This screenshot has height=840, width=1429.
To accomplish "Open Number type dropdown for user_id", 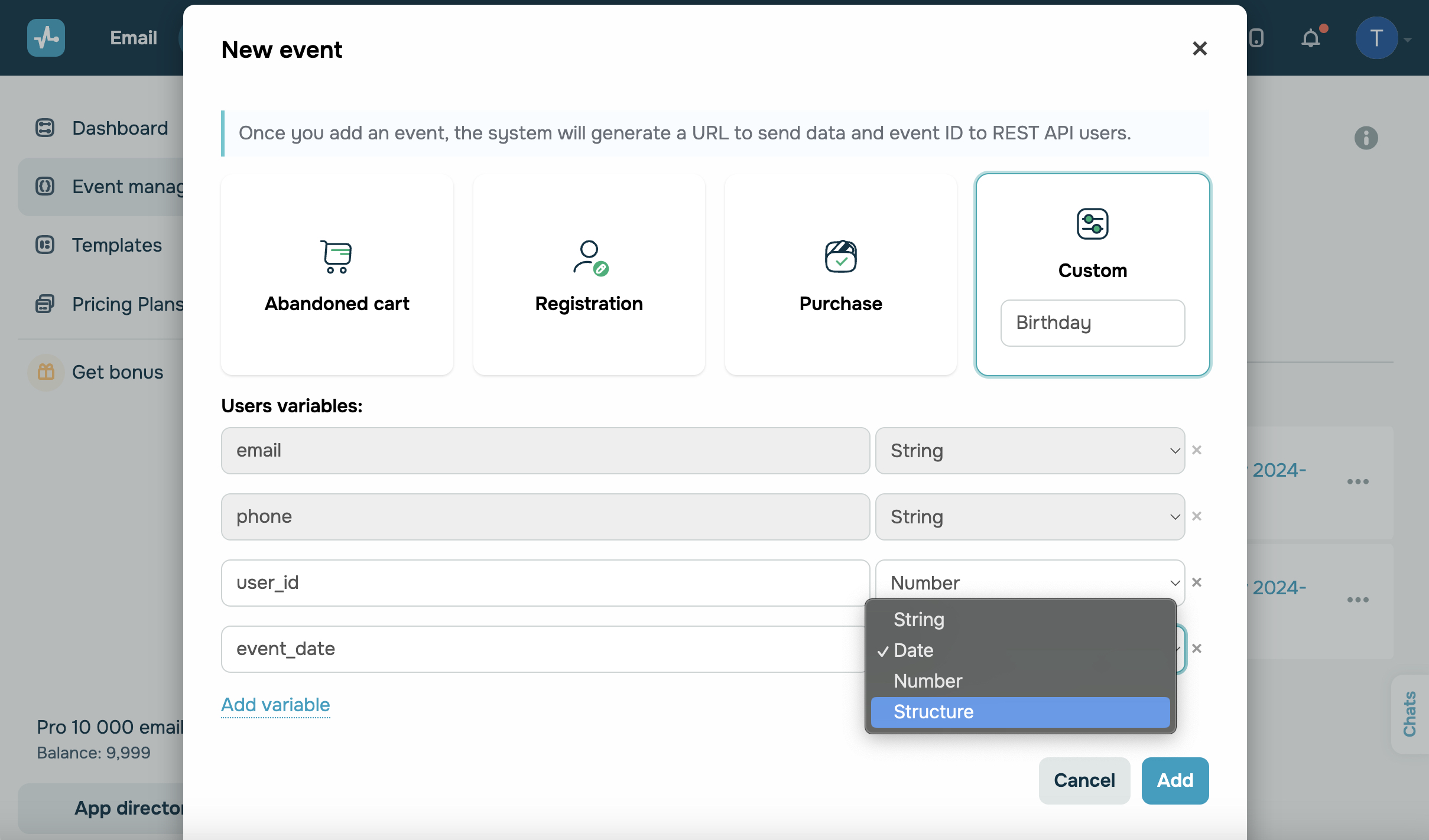I will coord(1029,582).
